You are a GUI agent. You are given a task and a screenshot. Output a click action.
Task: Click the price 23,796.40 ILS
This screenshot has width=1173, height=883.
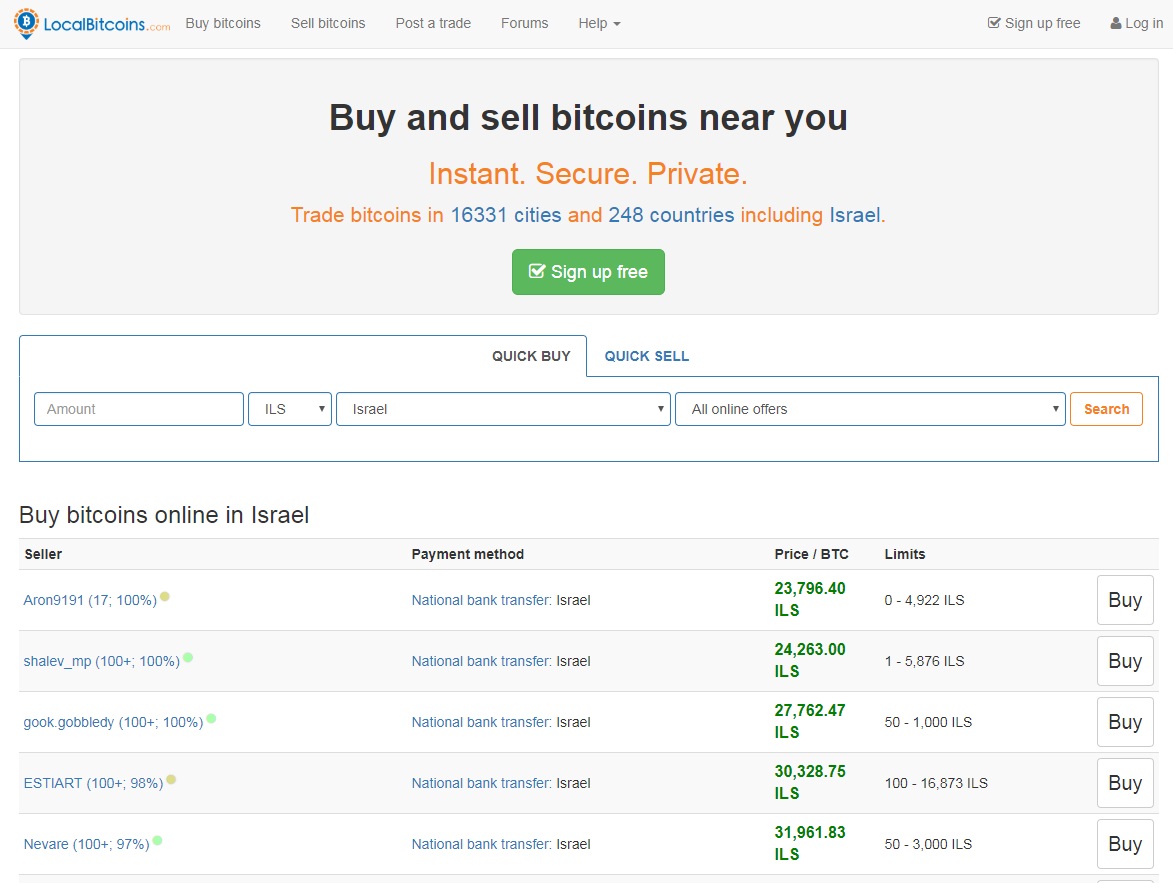809,599
